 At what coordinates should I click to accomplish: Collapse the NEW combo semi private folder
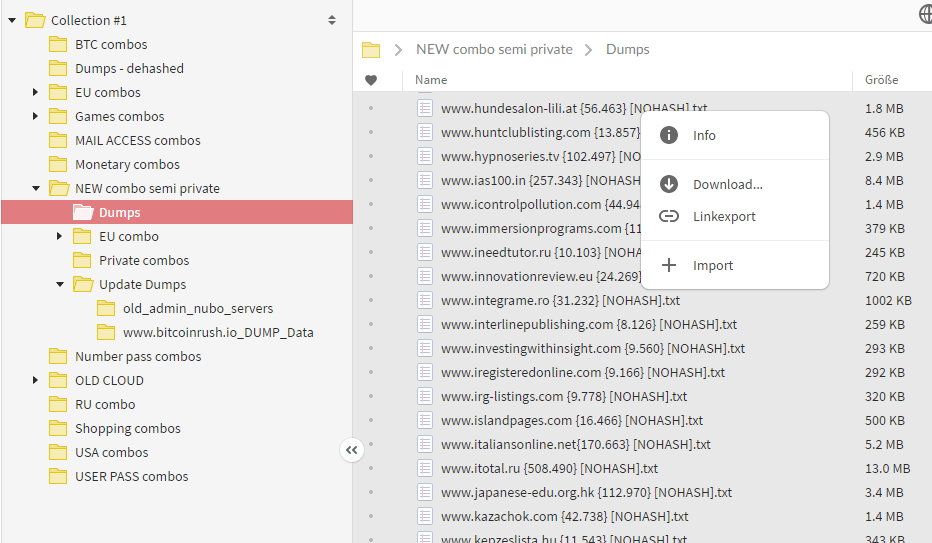(36, 188)
